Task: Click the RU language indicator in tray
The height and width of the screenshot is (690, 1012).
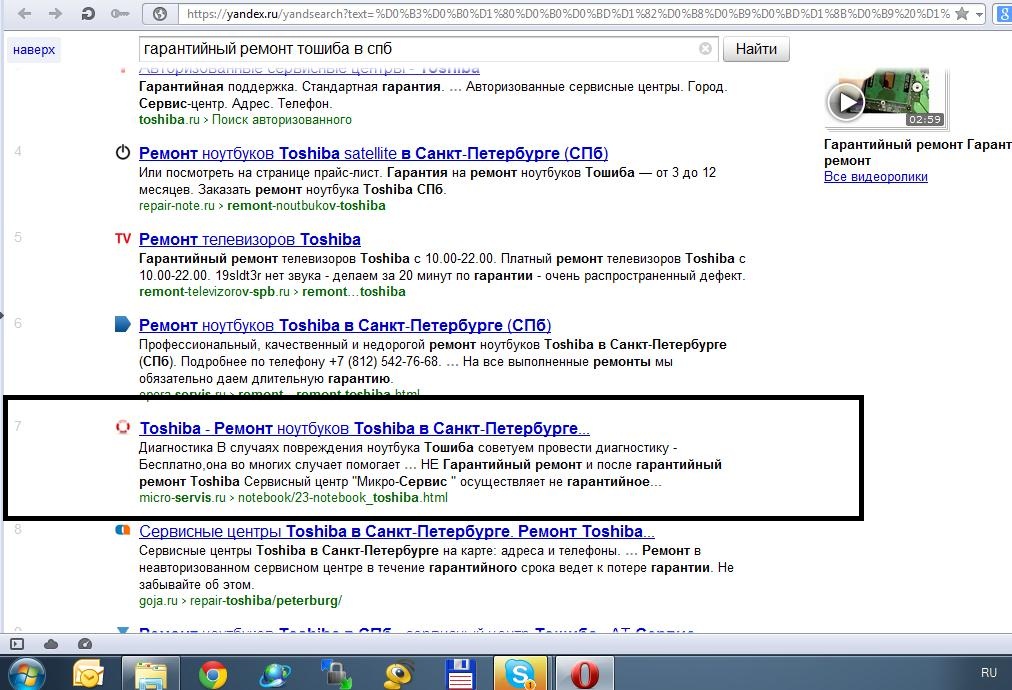Action: tap(989, 673)
